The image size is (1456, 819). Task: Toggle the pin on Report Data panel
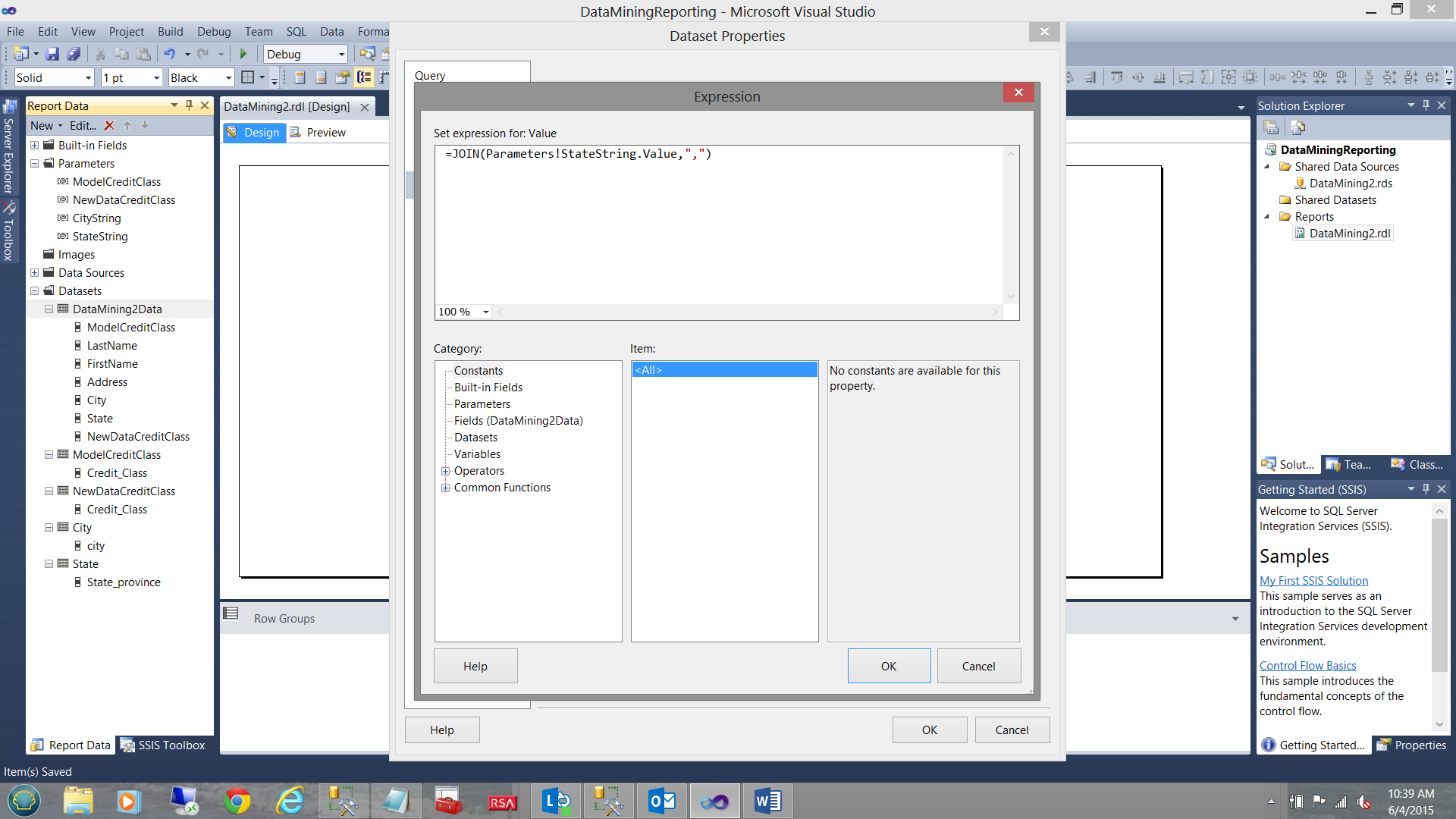coord(190,105)
